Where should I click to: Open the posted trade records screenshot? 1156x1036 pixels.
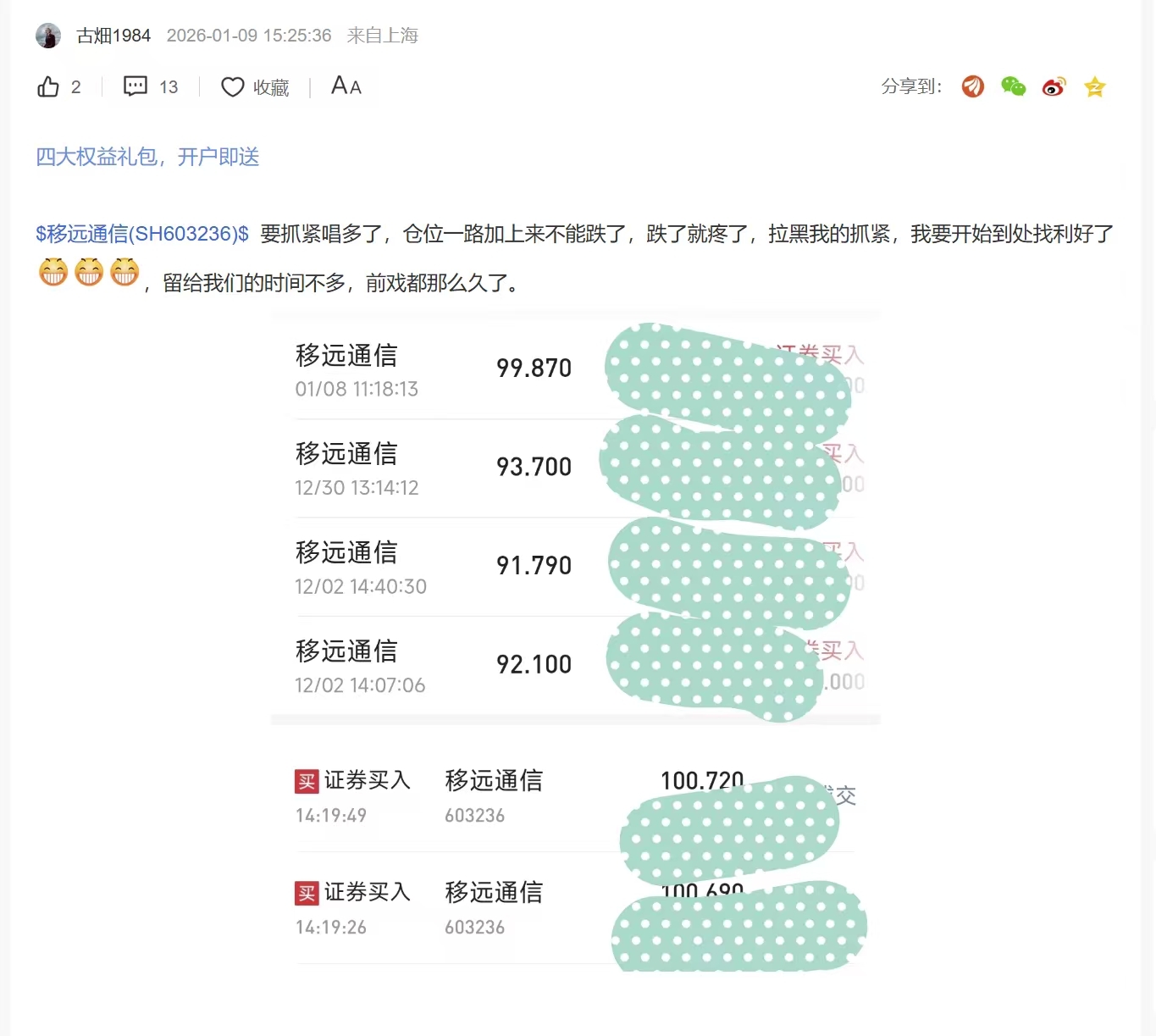576,641
